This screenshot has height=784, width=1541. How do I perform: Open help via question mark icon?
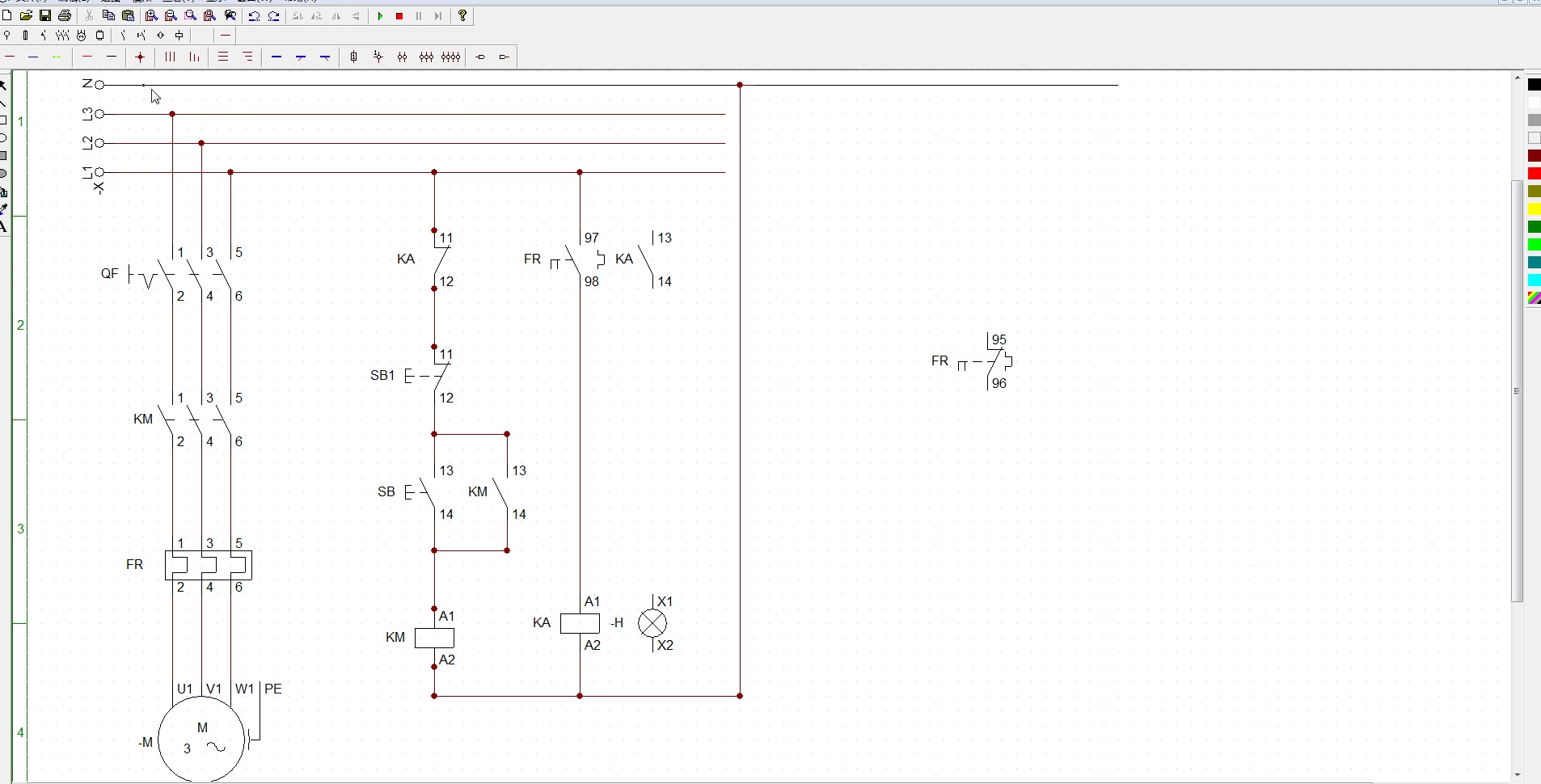coord(462,15)
